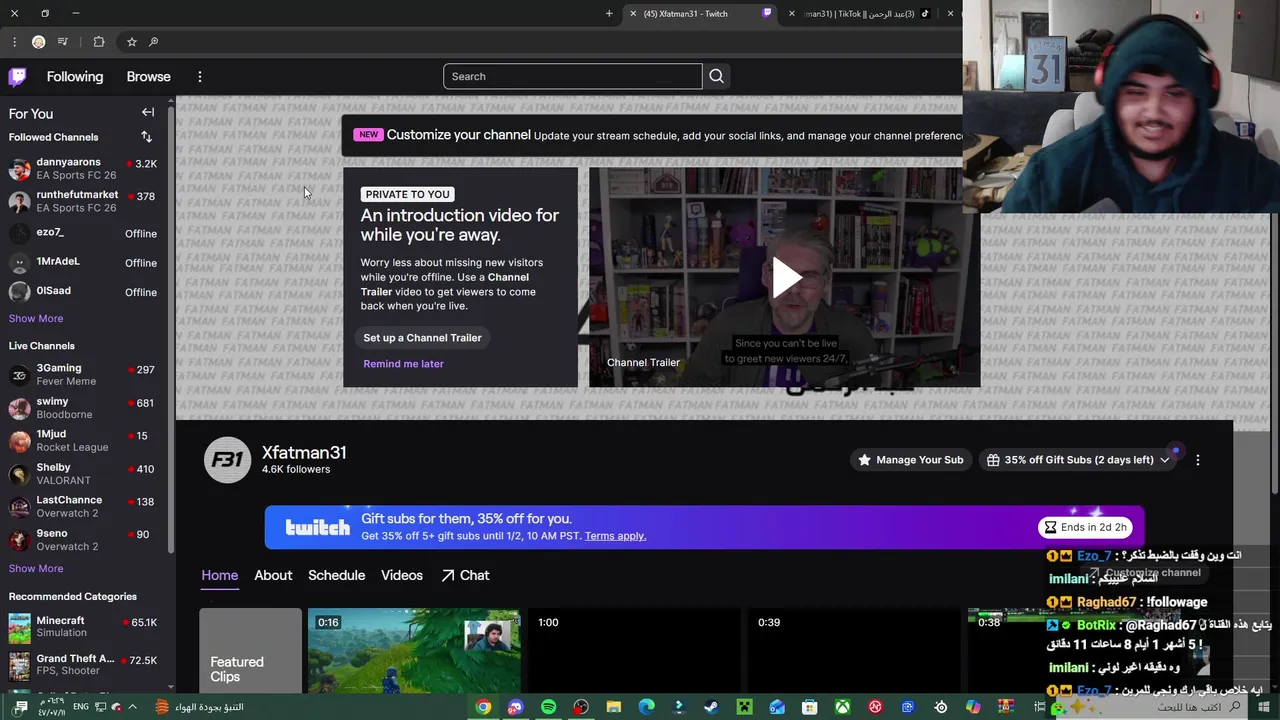
Task: Open 1MrAdeL offline channel
Action: tap(84, 262)
